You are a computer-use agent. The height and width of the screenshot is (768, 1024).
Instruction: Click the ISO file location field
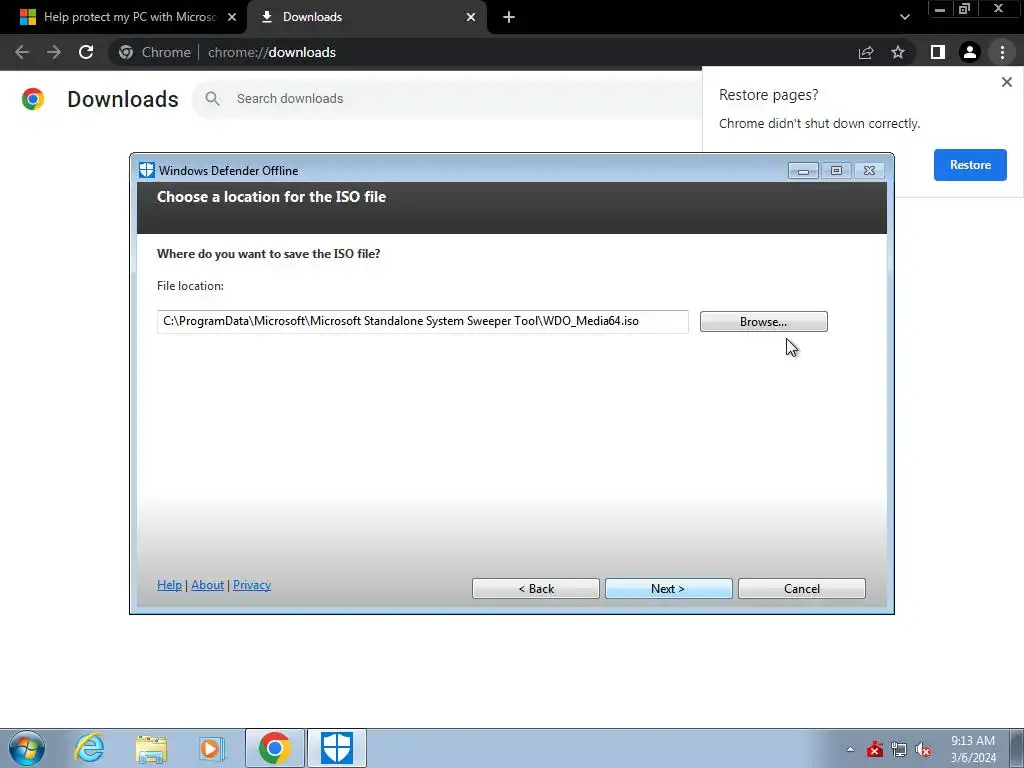pos(423,321)
